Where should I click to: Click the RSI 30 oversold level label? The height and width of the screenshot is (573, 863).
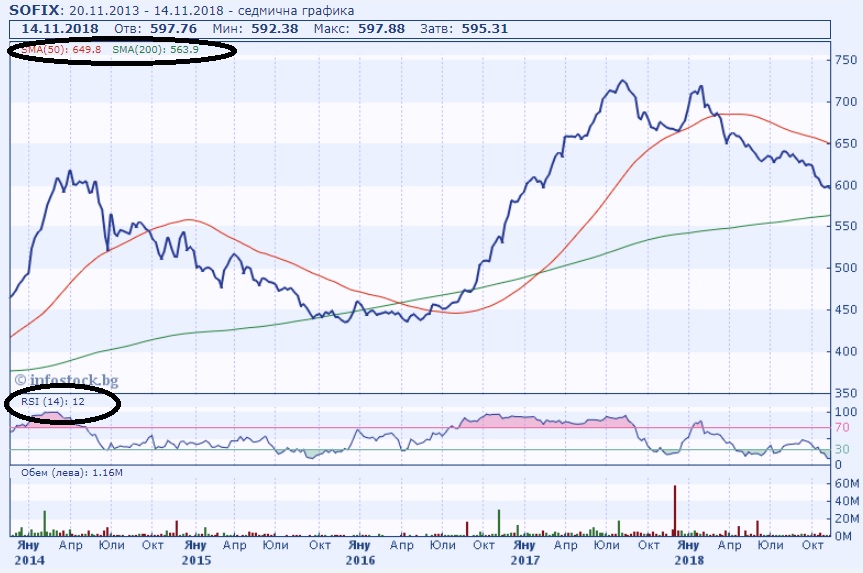tap(842, 449)
